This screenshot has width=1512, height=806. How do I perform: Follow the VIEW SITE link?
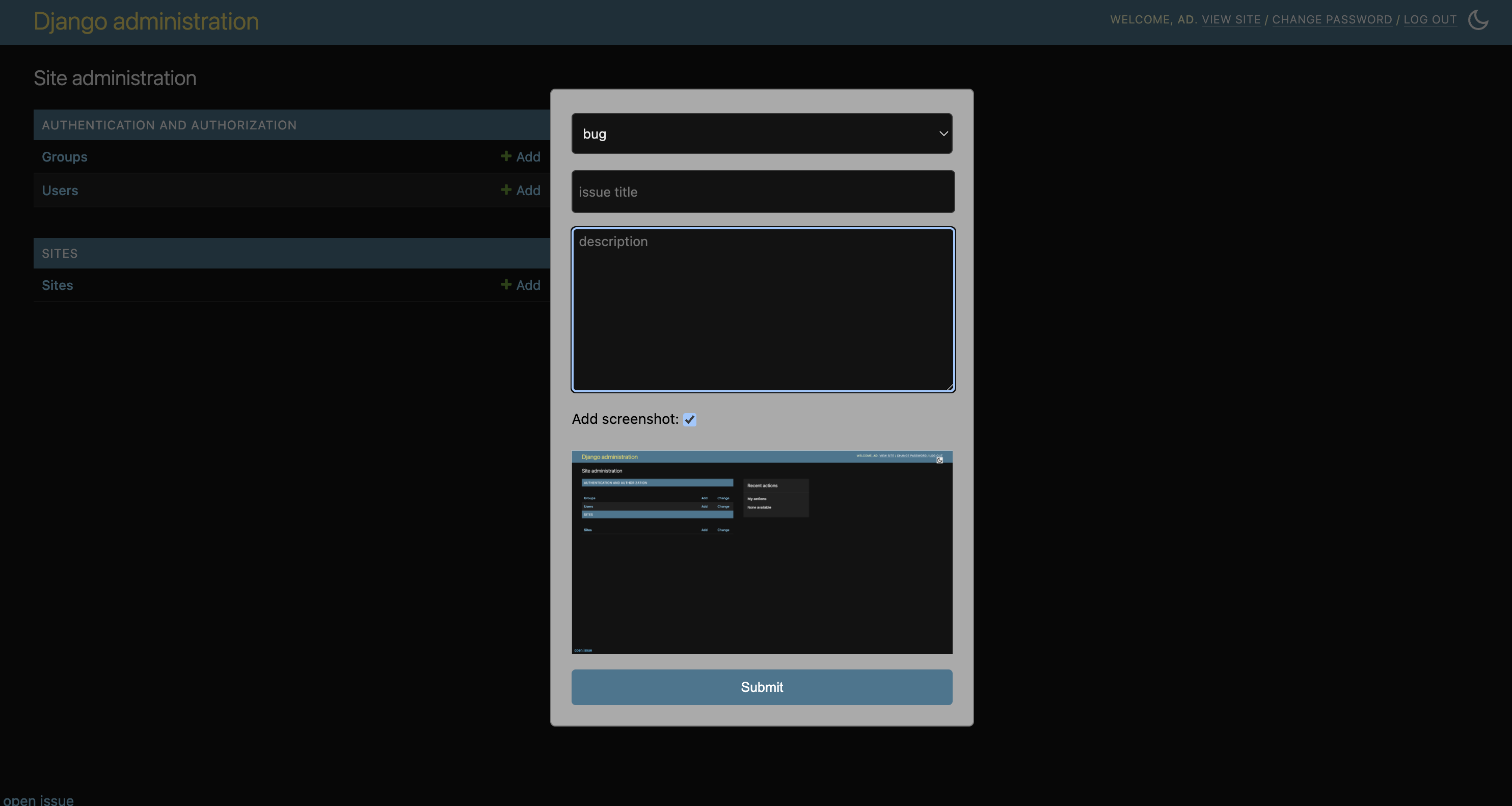(1231, 19)
